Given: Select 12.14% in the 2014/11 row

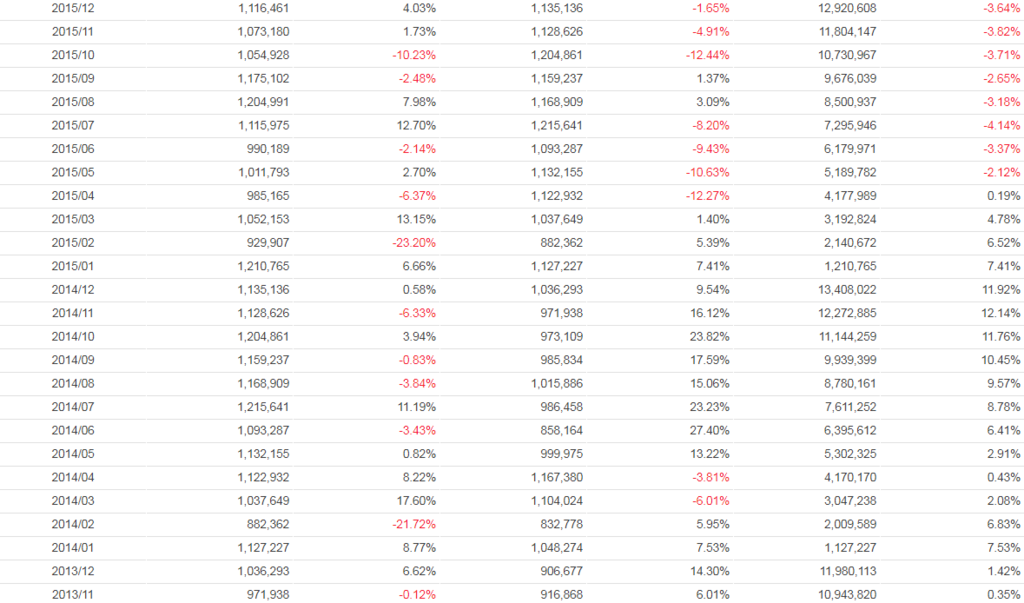Looking at the screenshot, I should point(1000,312).
